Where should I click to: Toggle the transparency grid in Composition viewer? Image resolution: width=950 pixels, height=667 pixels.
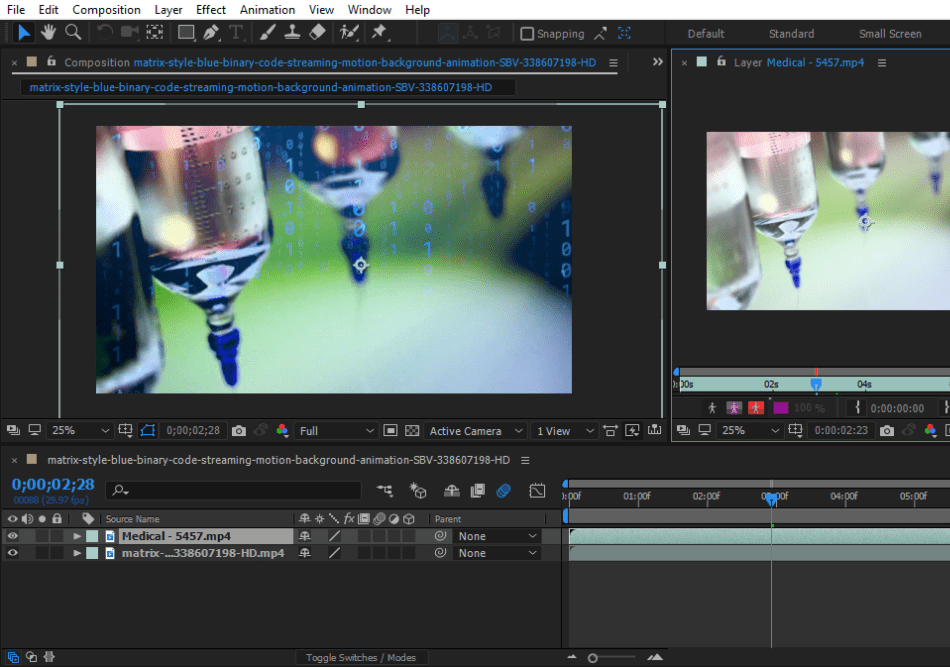point(412,431)
